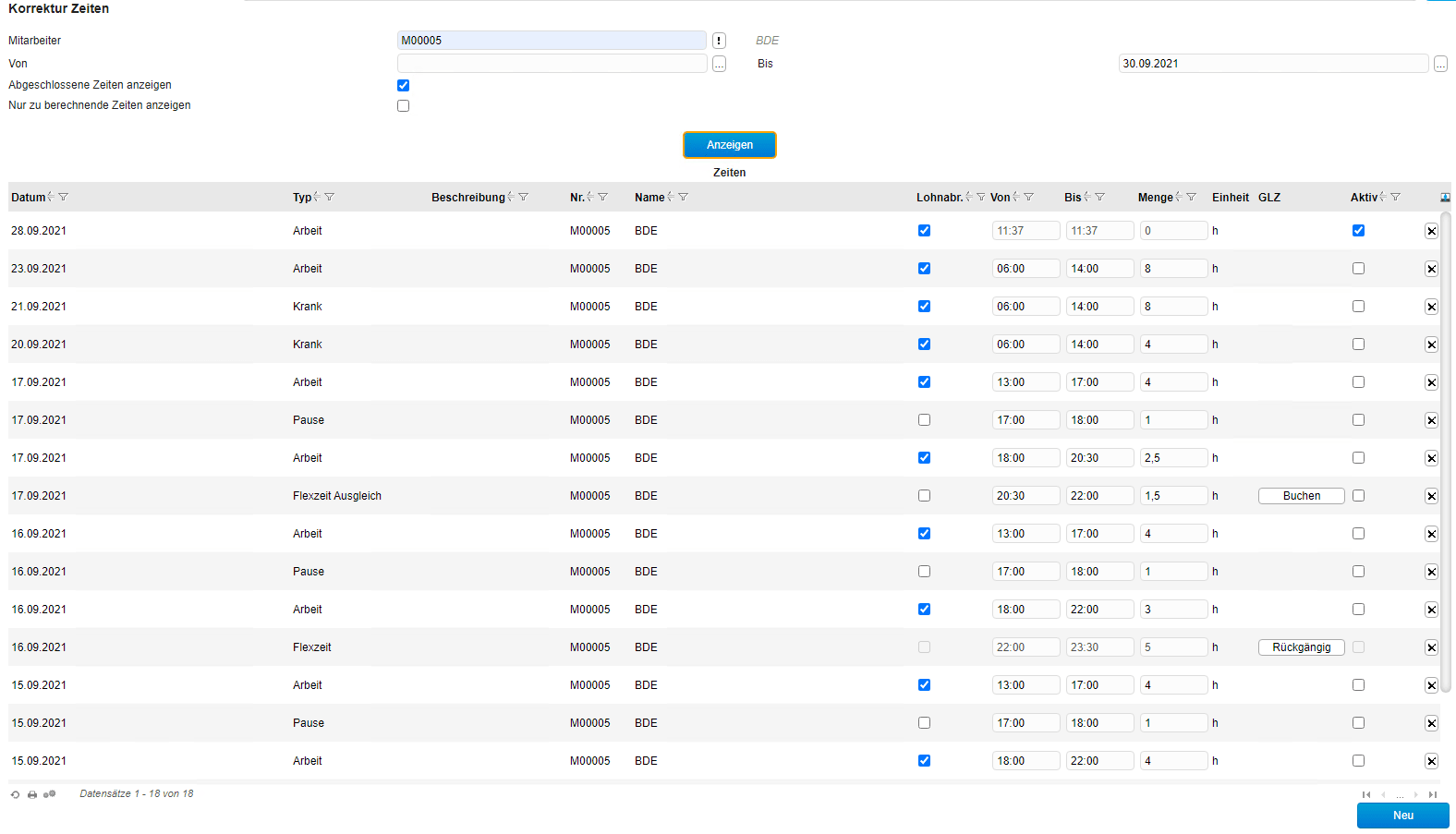Delete the 17.09.2021 Pause row
The width and height of the screenshot is (1456, 834).
coord(1431,420)
